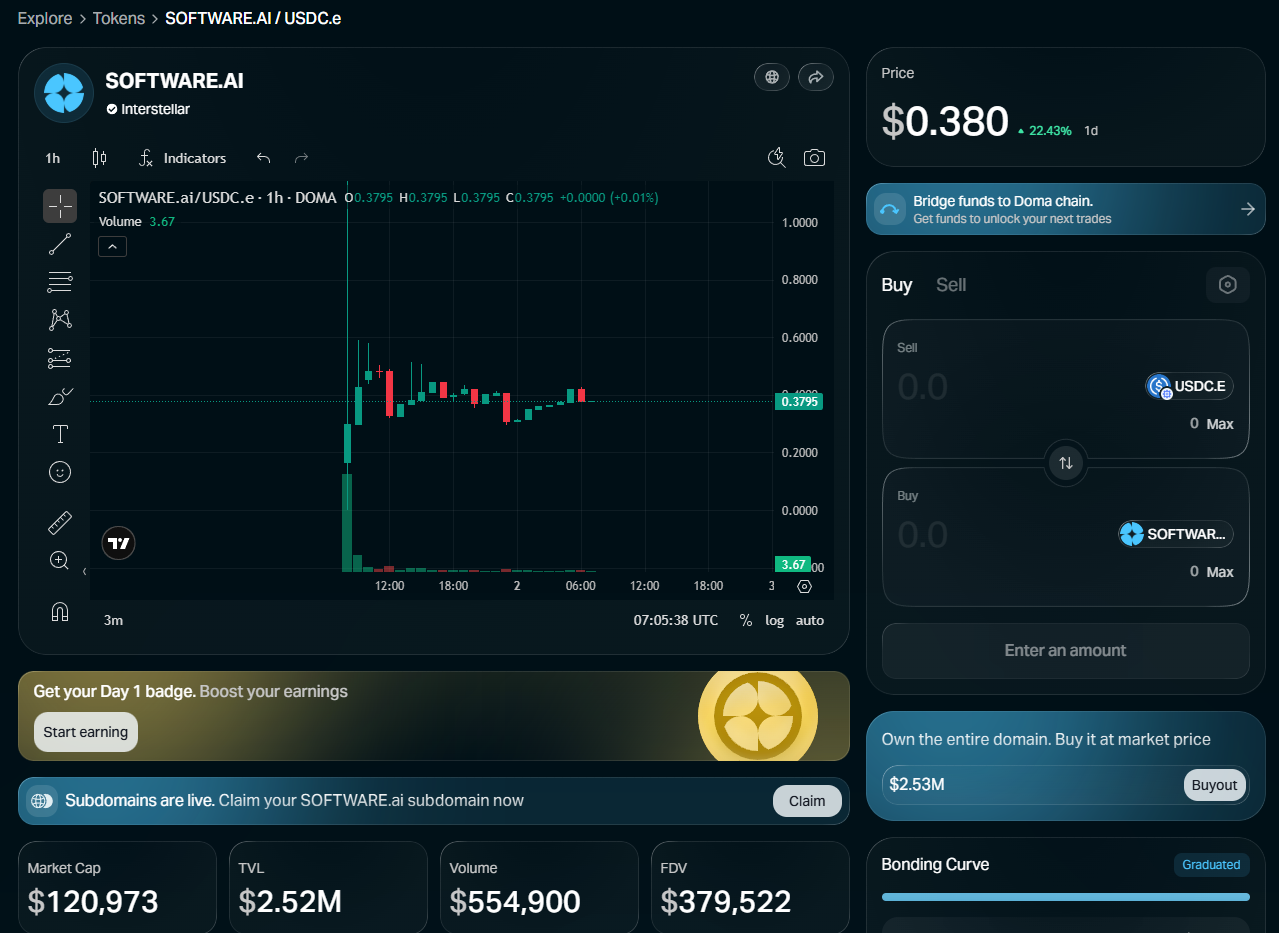Take a chart snapshot with camera icon
Viewport: 1279px width, 933px height.
tap(814, 158)
